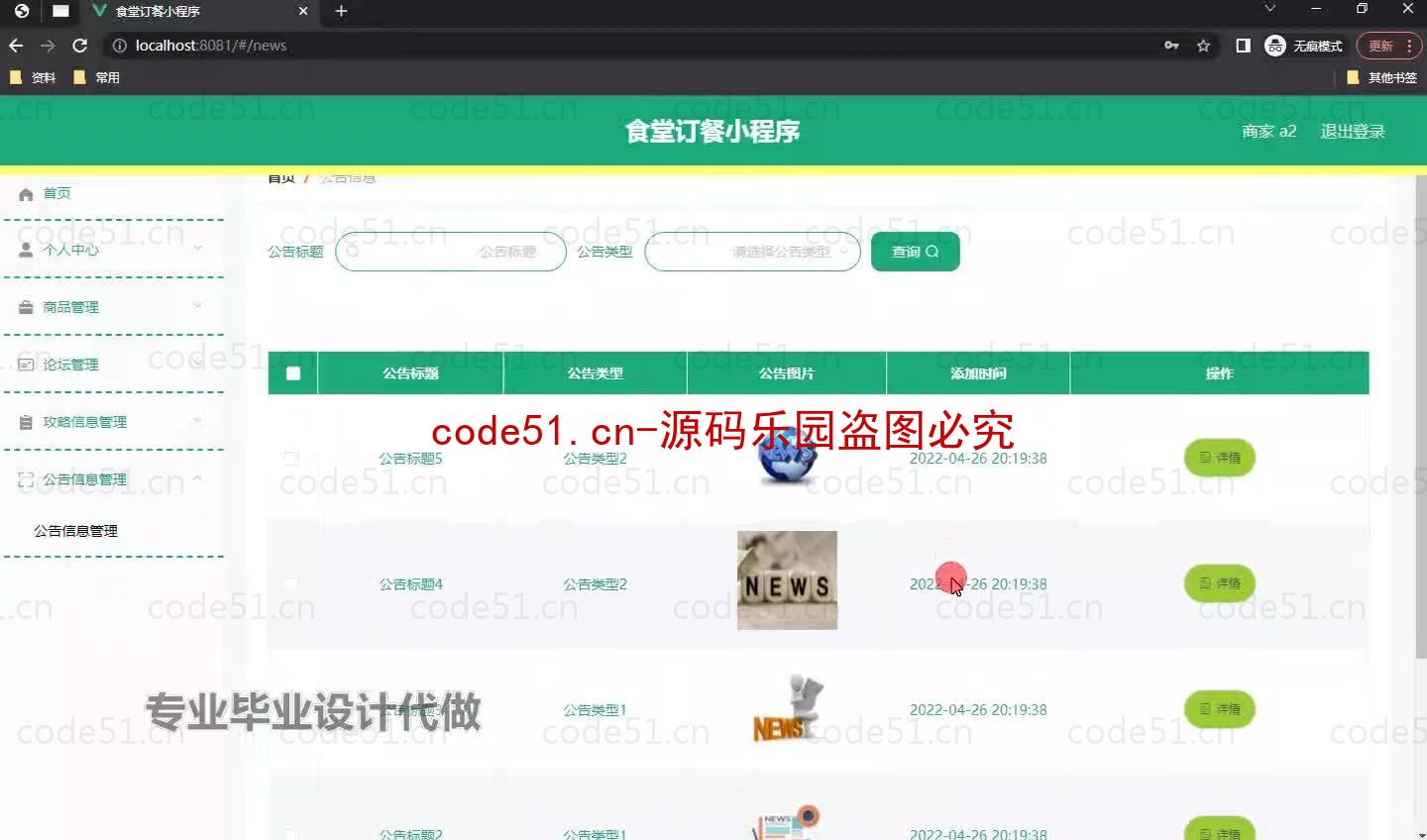Toggle the browser side panel icon
The width and height of the screenshot is (1427, 840).
coord(1243,46)
